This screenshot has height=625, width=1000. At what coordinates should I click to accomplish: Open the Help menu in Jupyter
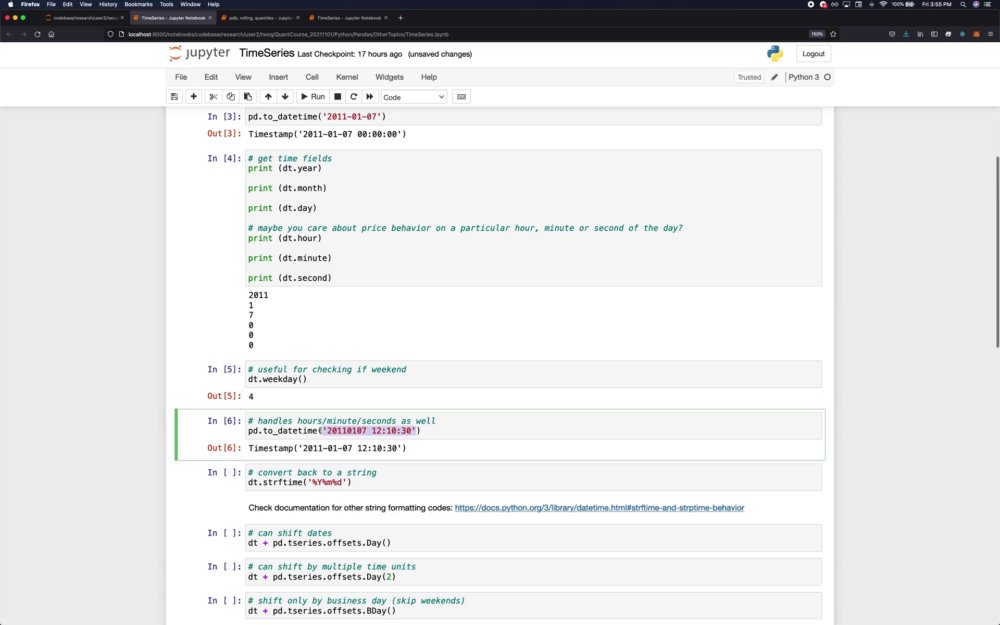click(x=429, y=77)
